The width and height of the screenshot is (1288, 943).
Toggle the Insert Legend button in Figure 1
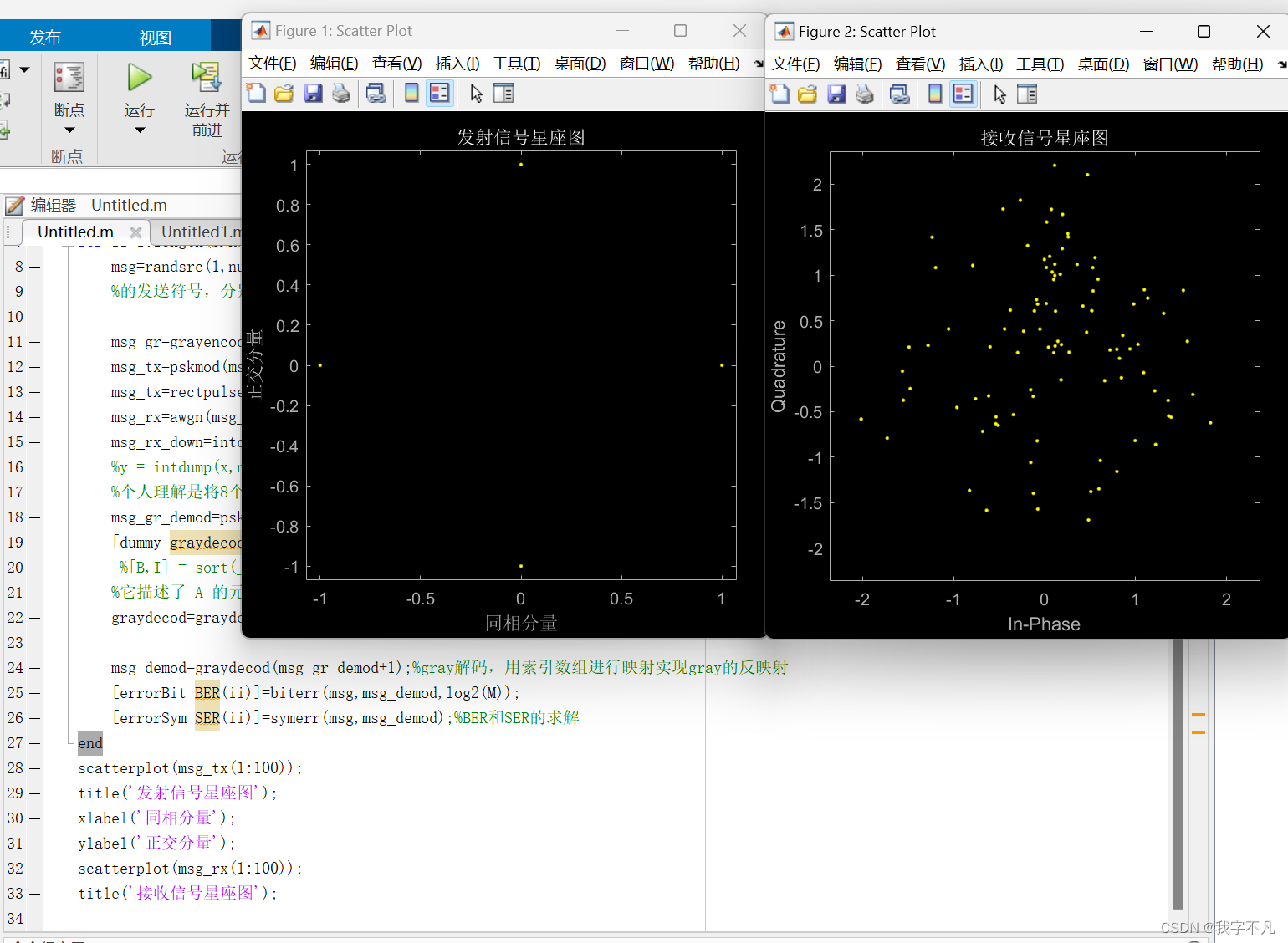coord(439,93)
